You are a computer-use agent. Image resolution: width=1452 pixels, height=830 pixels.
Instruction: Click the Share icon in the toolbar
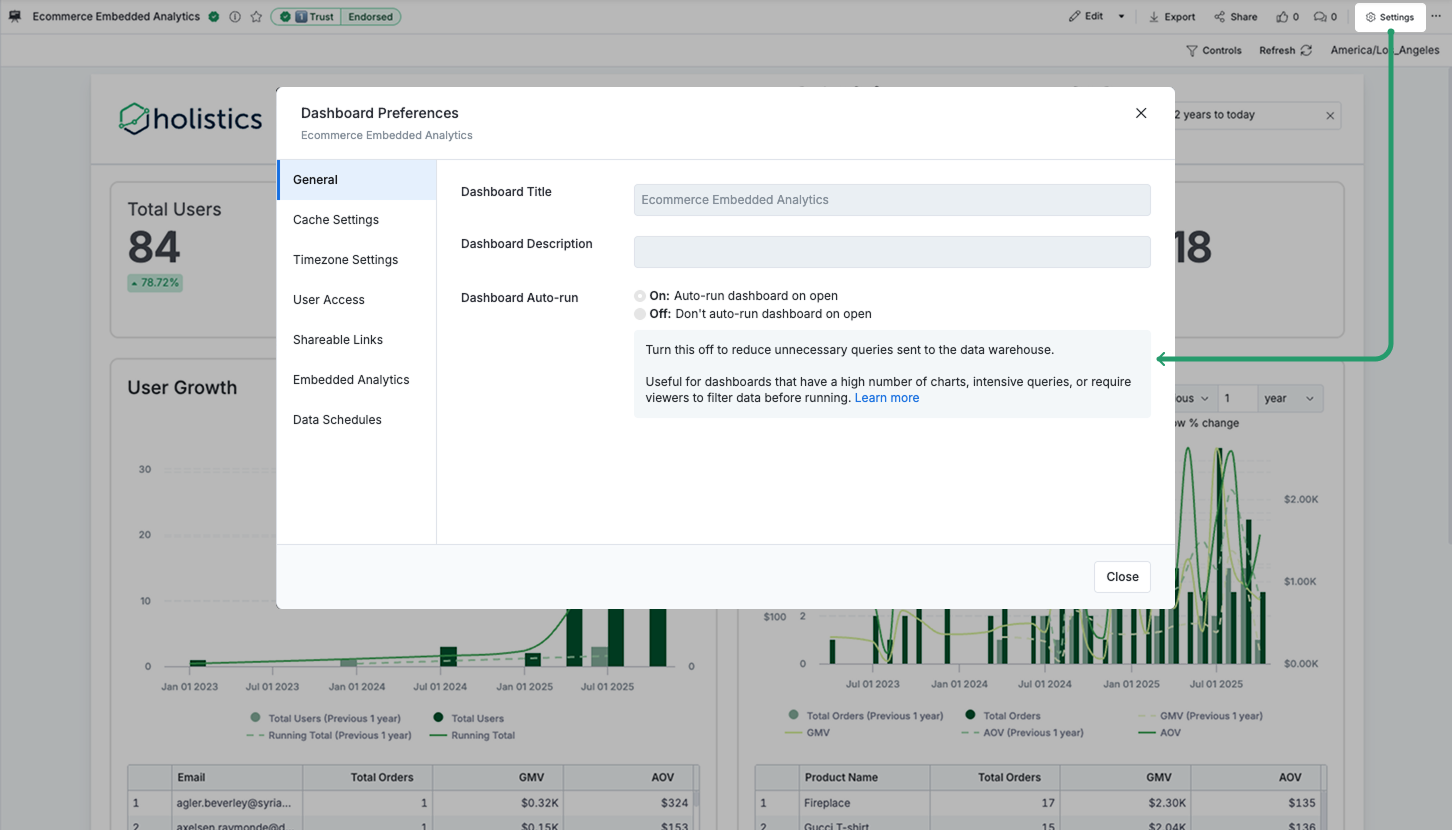1219,17
